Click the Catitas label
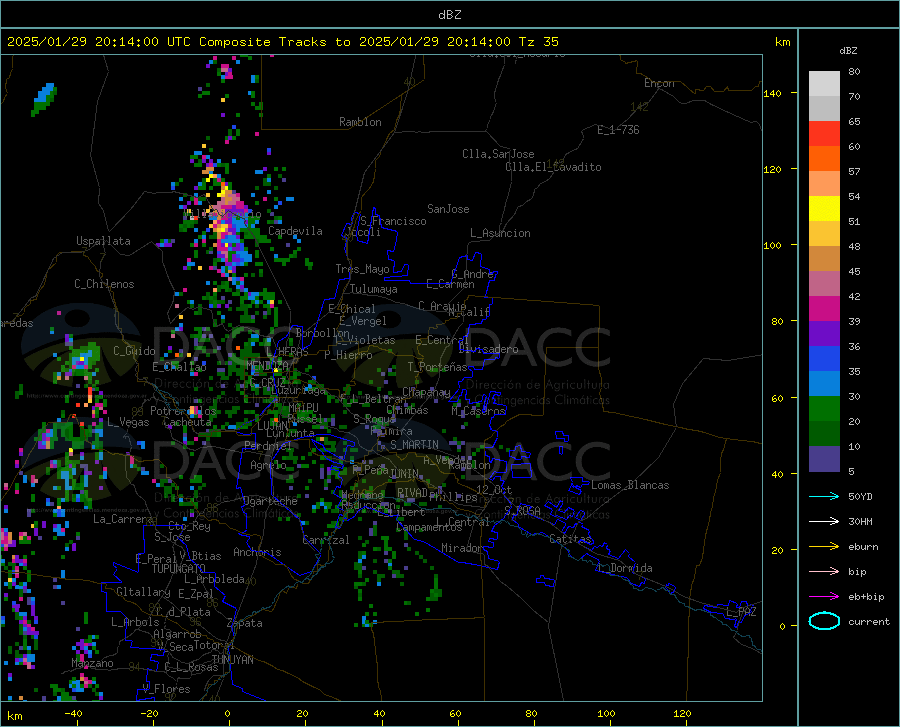 click(x=570, y=539)
